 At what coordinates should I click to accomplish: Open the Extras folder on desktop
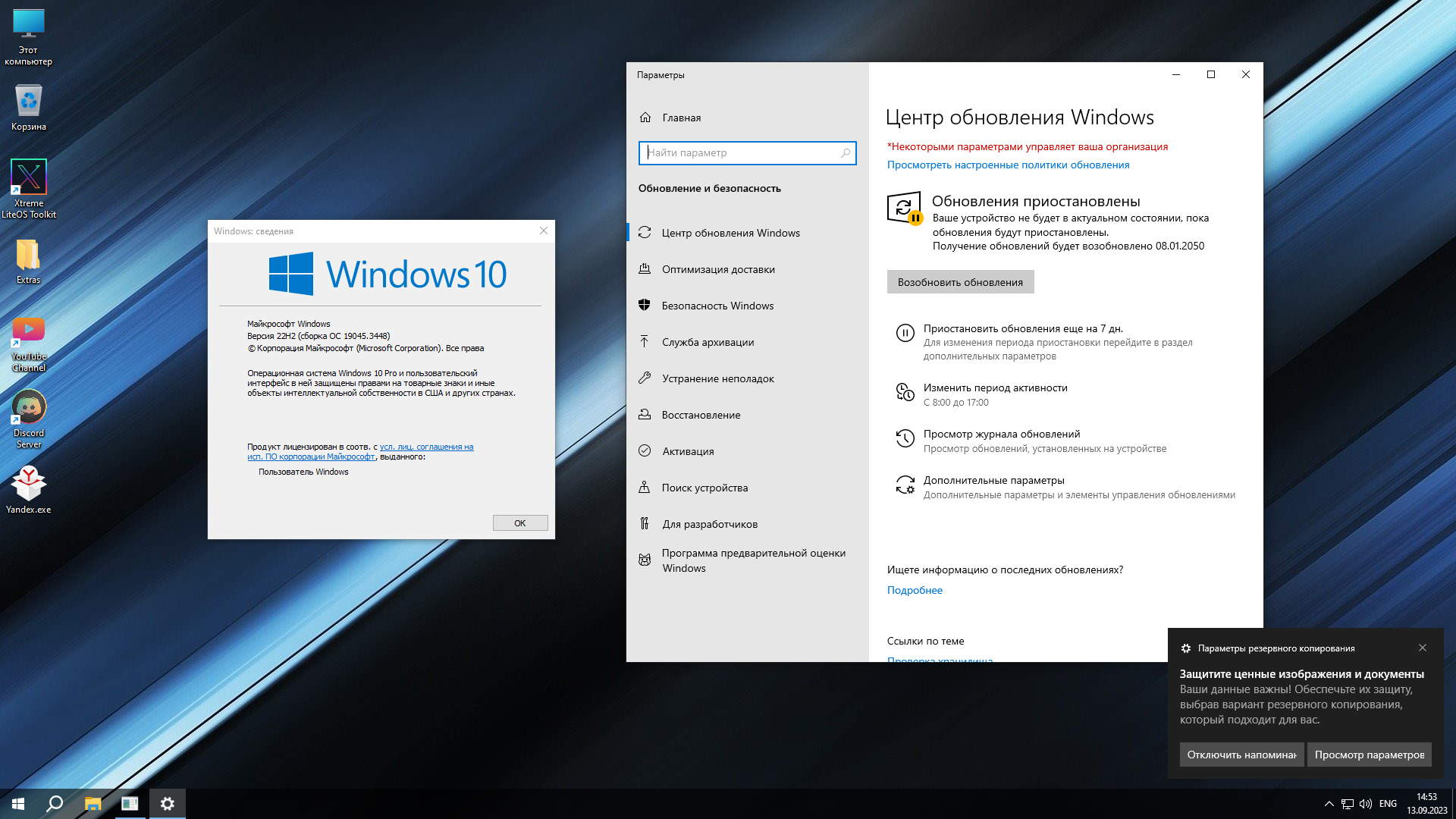point(29,256)
